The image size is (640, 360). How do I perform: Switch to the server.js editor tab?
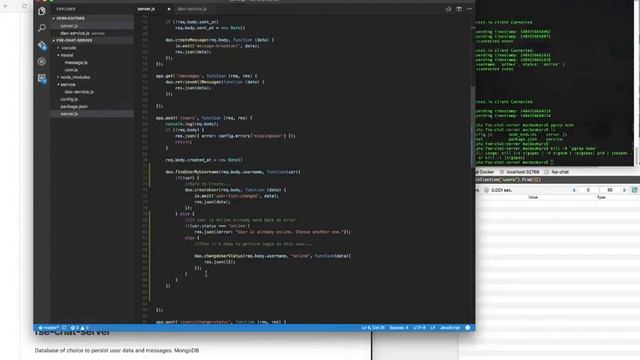pyautogui.click(x=146, y=9)
